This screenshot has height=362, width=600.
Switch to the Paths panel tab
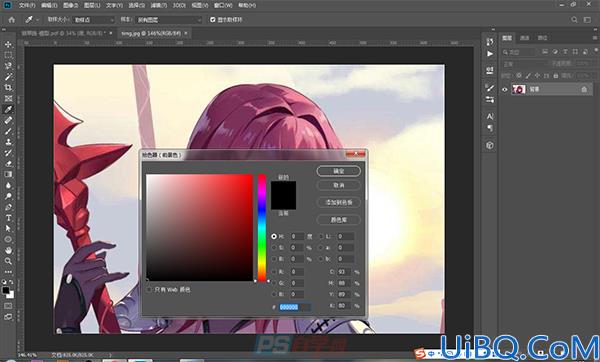pos(542,38)
